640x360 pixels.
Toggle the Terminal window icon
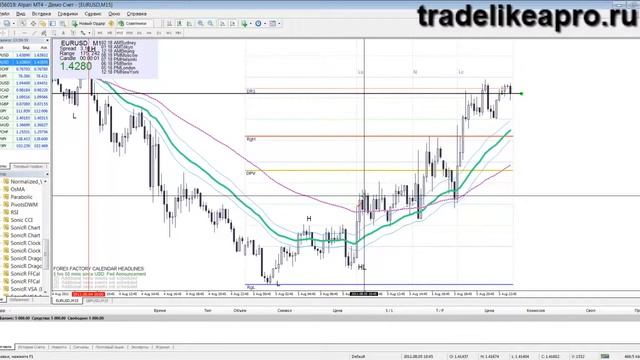(53, 24)
